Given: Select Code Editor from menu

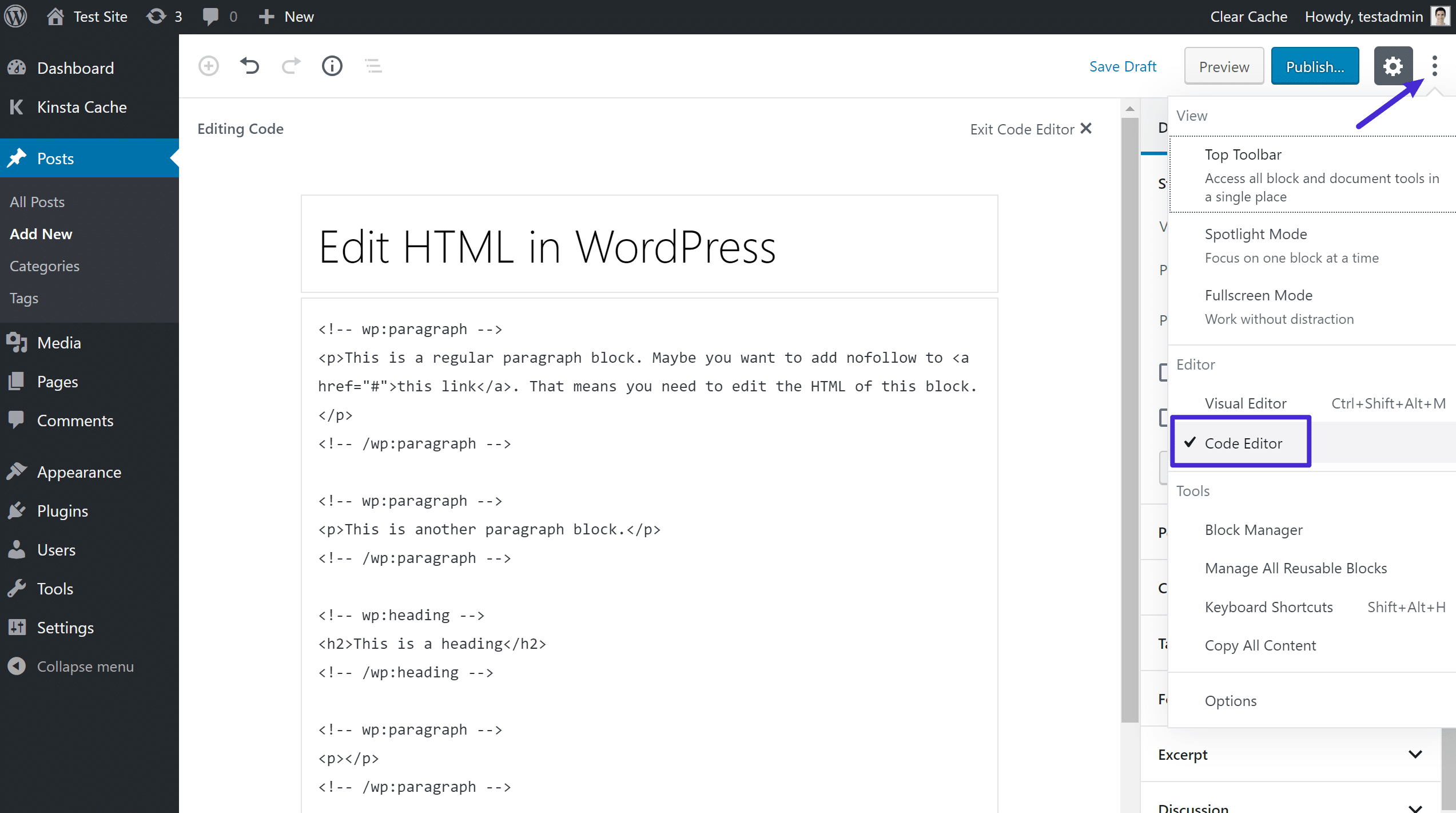Looking at the screenshot, I should 1244,443.
